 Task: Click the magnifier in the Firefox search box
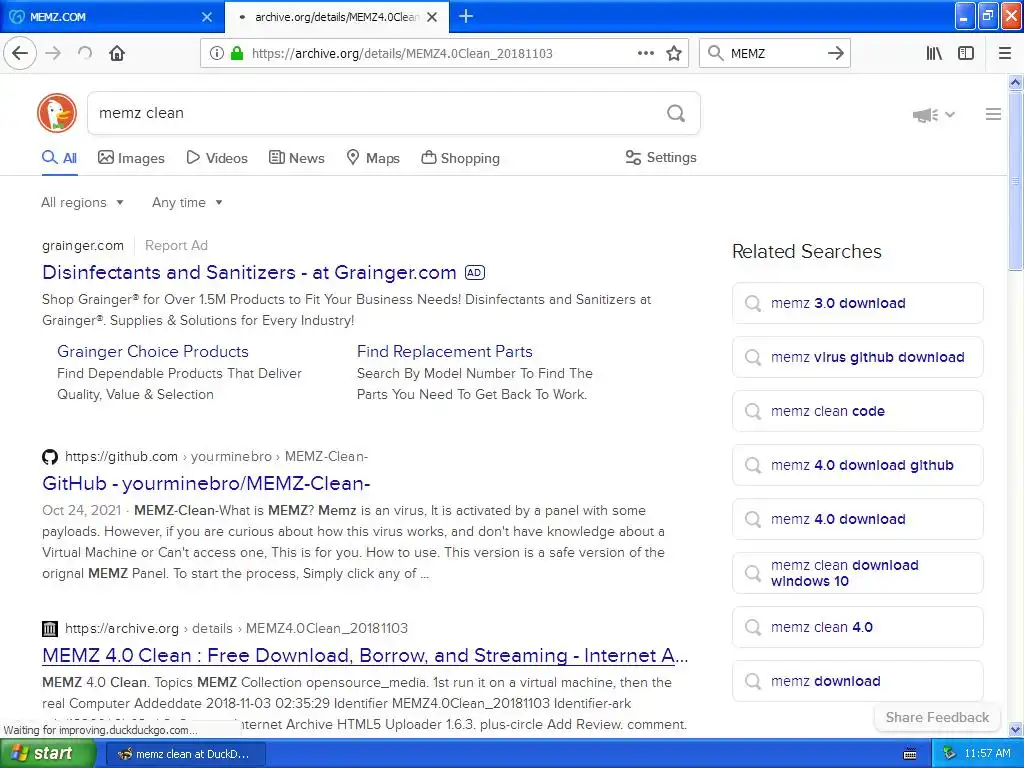click(x=716, y=53)
